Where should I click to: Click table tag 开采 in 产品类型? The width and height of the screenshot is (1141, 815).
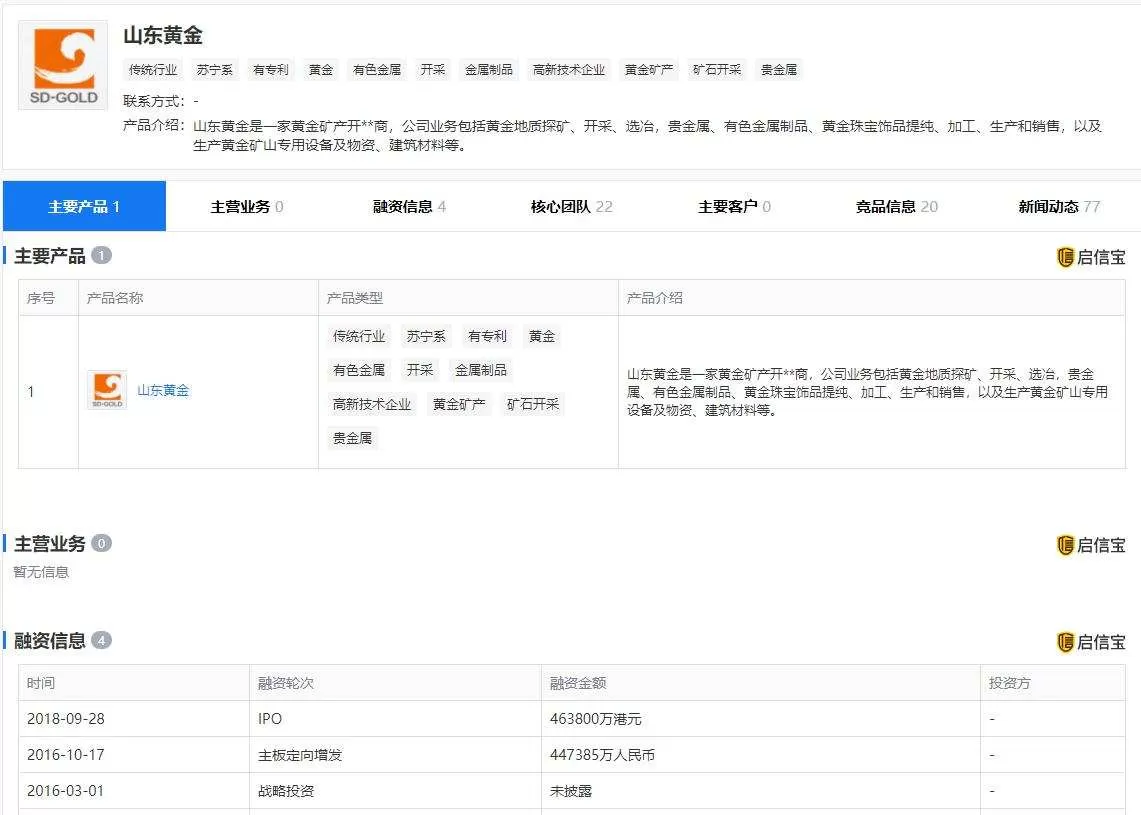click(420, 370)
